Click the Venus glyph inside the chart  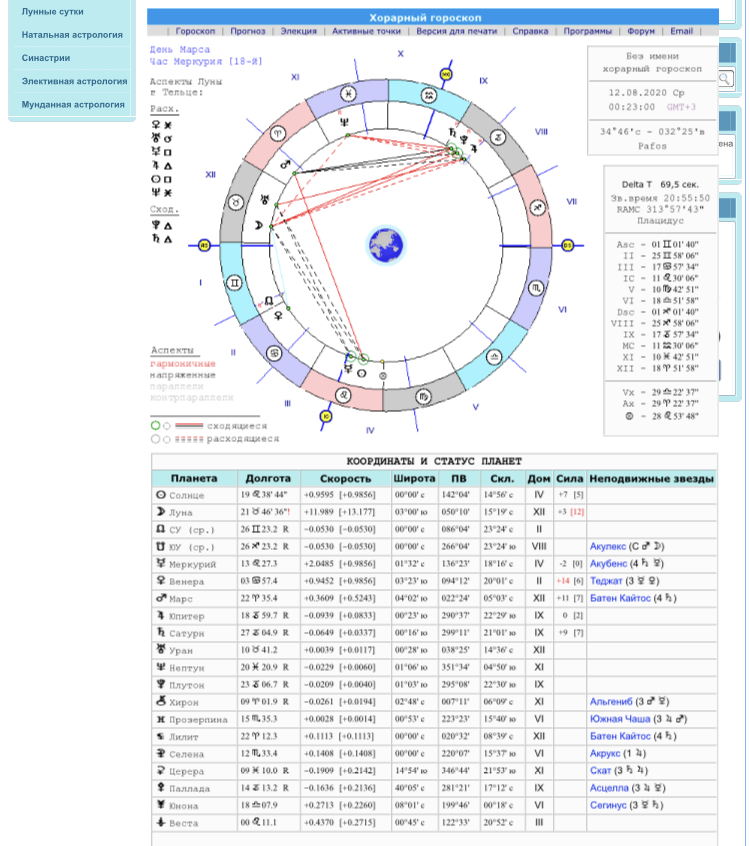(278, 316)
